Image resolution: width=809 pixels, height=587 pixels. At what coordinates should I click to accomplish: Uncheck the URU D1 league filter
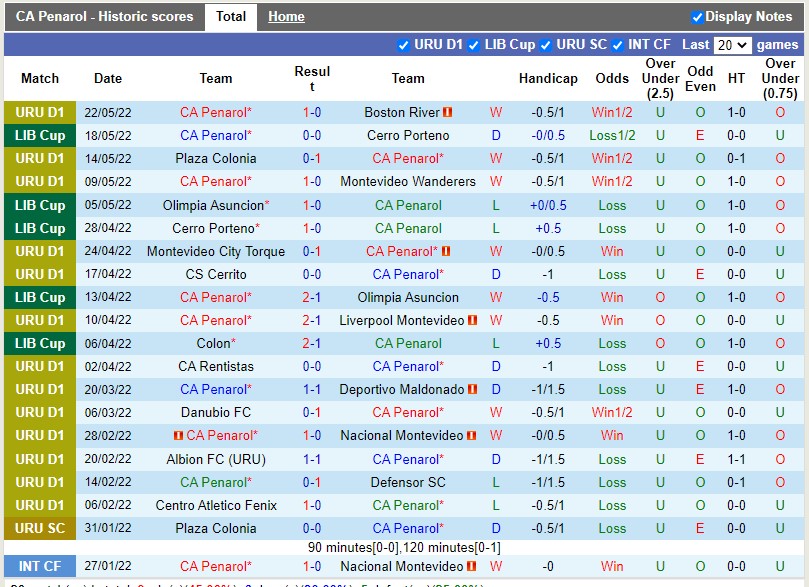pos(403,45)
